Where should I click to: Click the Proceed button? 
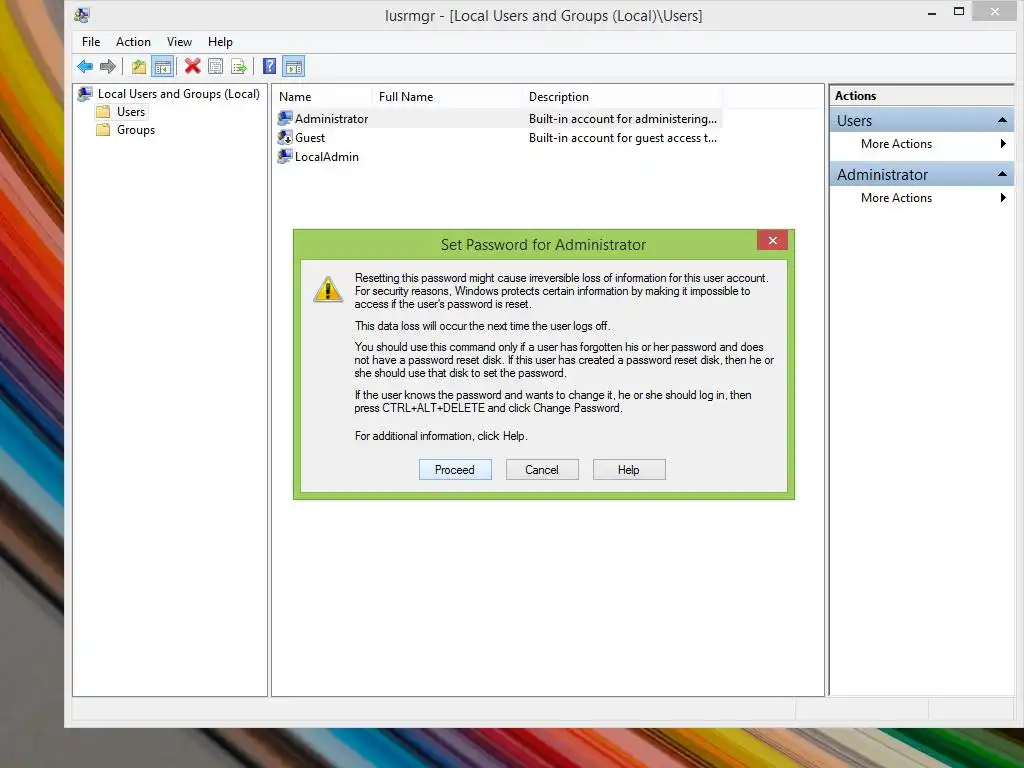coord(455,470)
